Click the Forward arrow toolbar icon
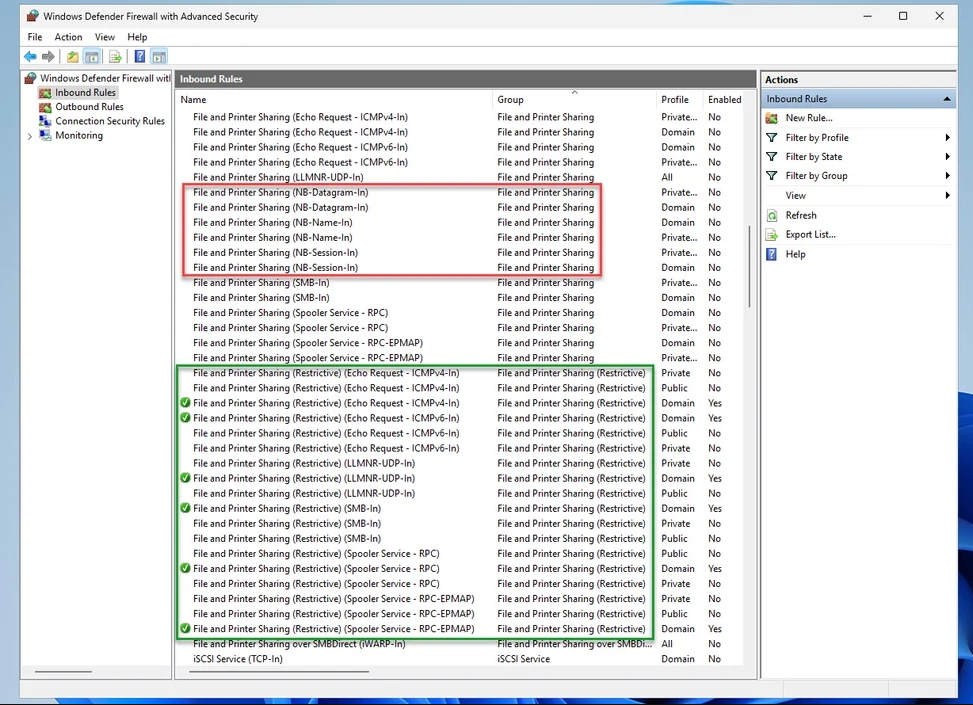973x705 pixels. tap(48, 57)
